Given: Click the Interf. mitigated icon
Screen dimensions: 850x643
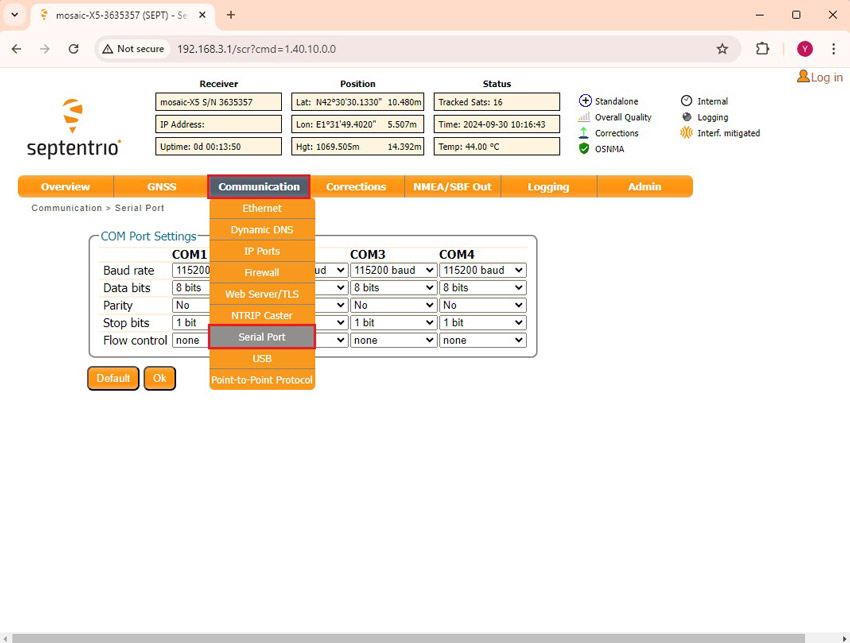Looking at the screenshot, I should click(686, 133).
